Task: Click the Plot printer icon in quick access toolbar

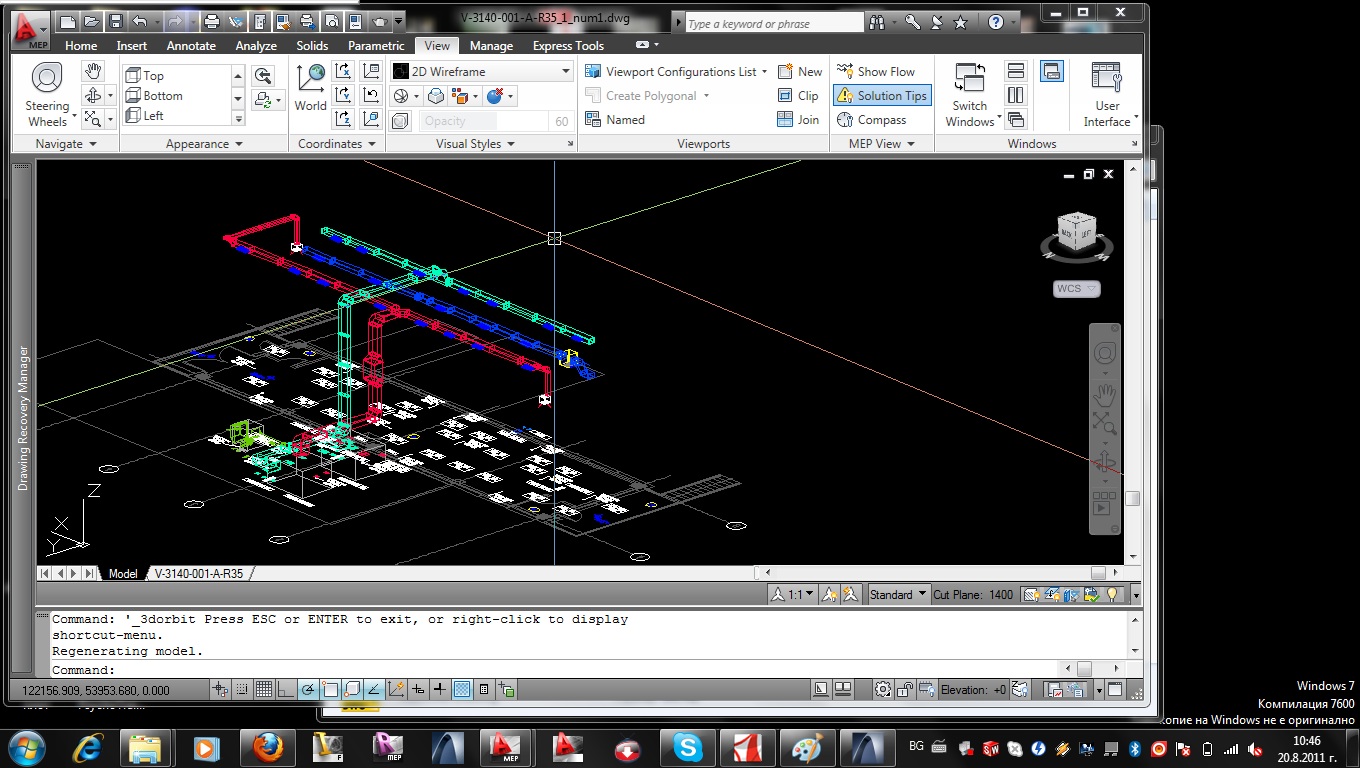Action: tap(211, 21)
